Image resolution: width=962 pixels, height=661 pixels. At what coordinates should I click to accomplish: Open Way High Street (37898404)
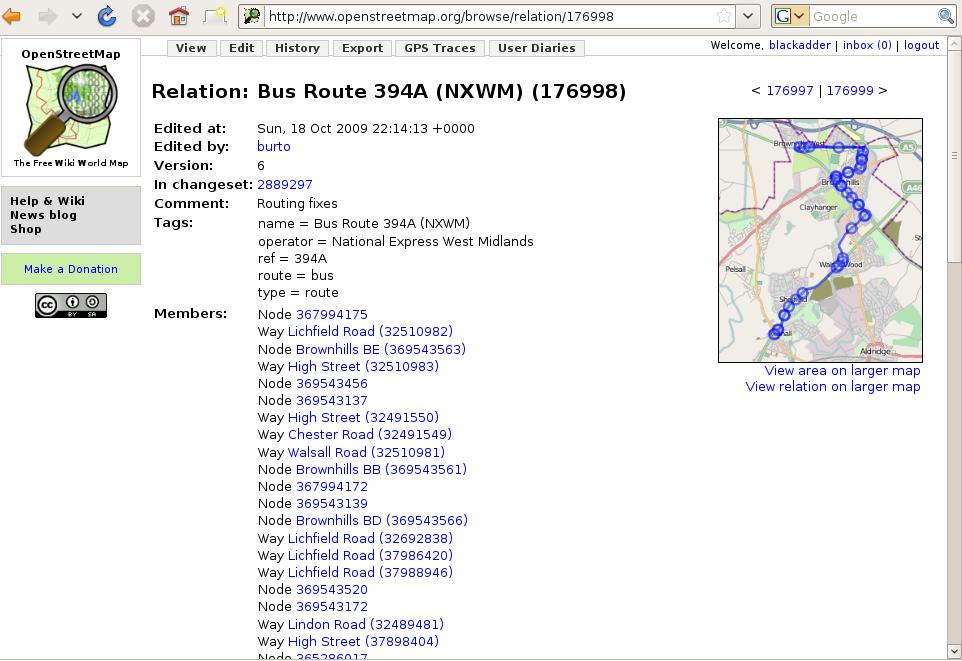[x=363, y=641]
